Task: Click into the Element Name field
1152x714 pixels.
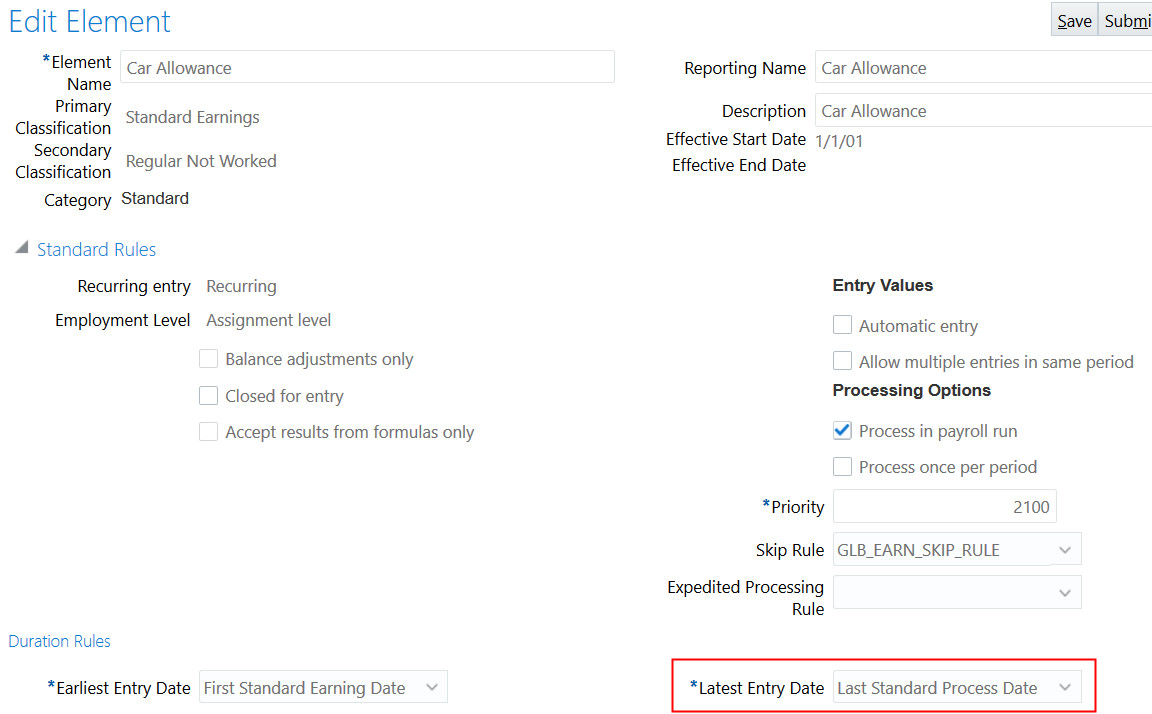Action: (x=367, y=68)
